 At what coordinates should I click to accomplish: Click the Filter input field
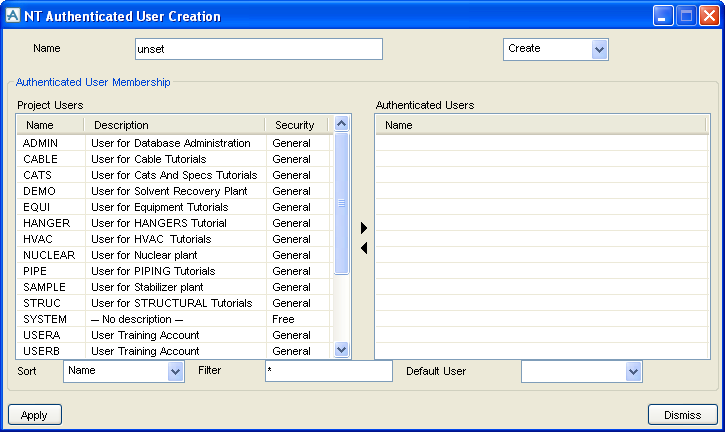point(329,371)
